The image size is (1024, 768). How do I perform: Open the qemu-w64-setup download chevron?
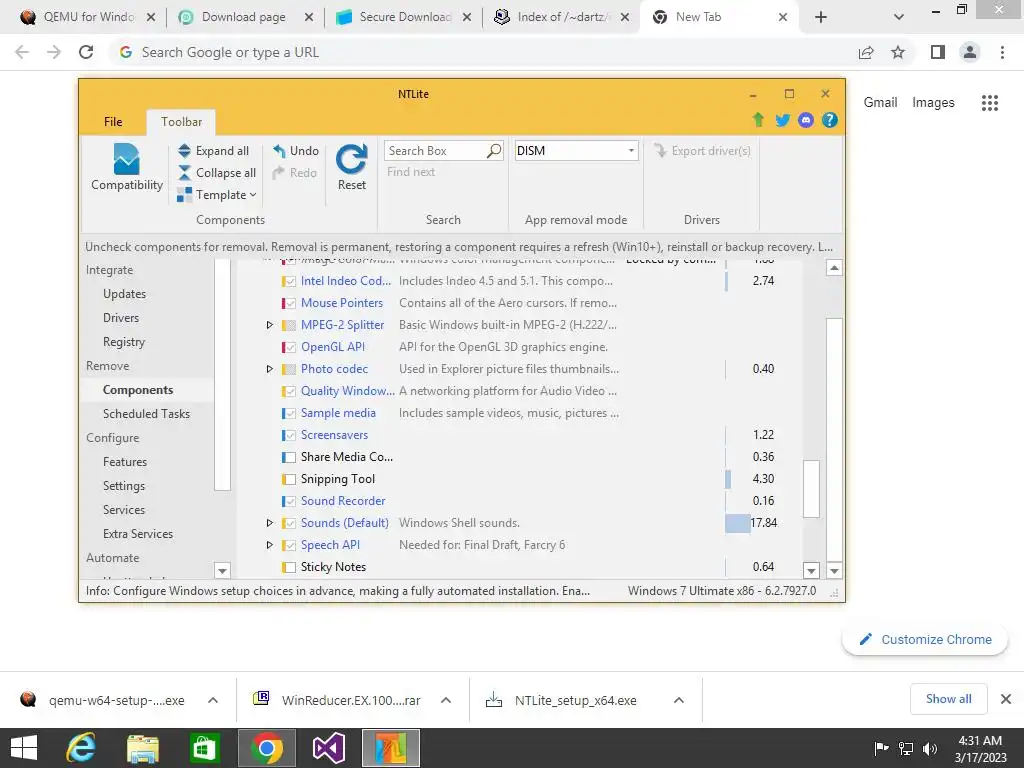pos(212,700)
